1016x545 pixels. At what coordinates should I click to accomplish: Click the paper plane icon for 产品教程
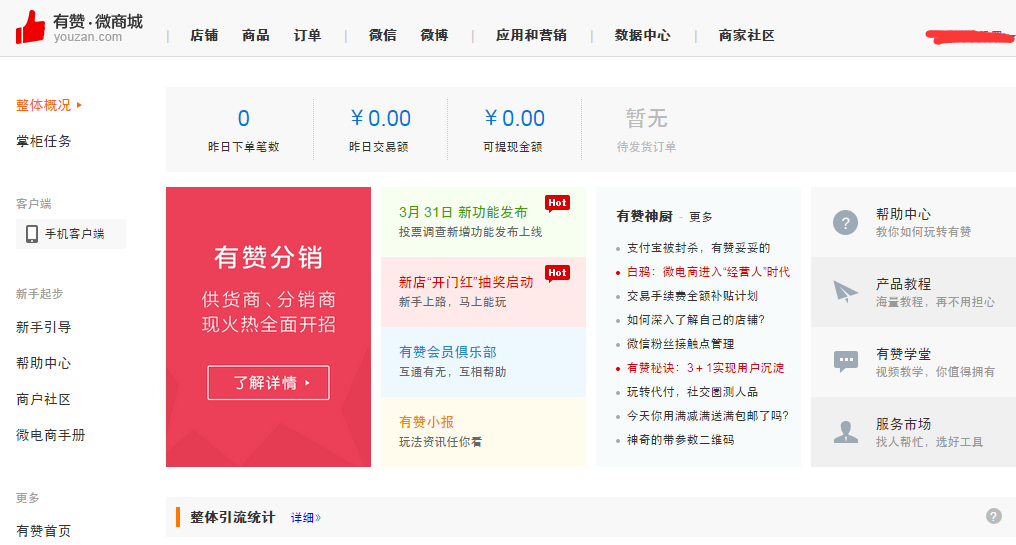[x=845, y=292]
